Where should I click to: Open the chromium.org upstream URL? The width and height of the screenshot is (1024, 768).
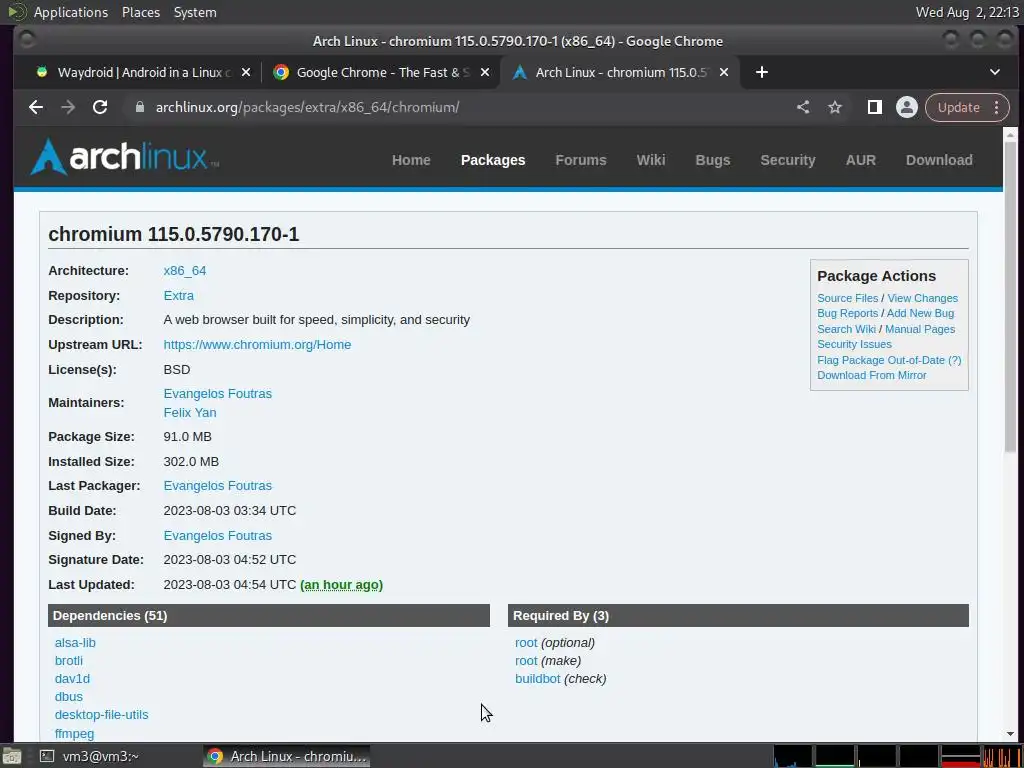pyautogui.click(x=257, y=344)
